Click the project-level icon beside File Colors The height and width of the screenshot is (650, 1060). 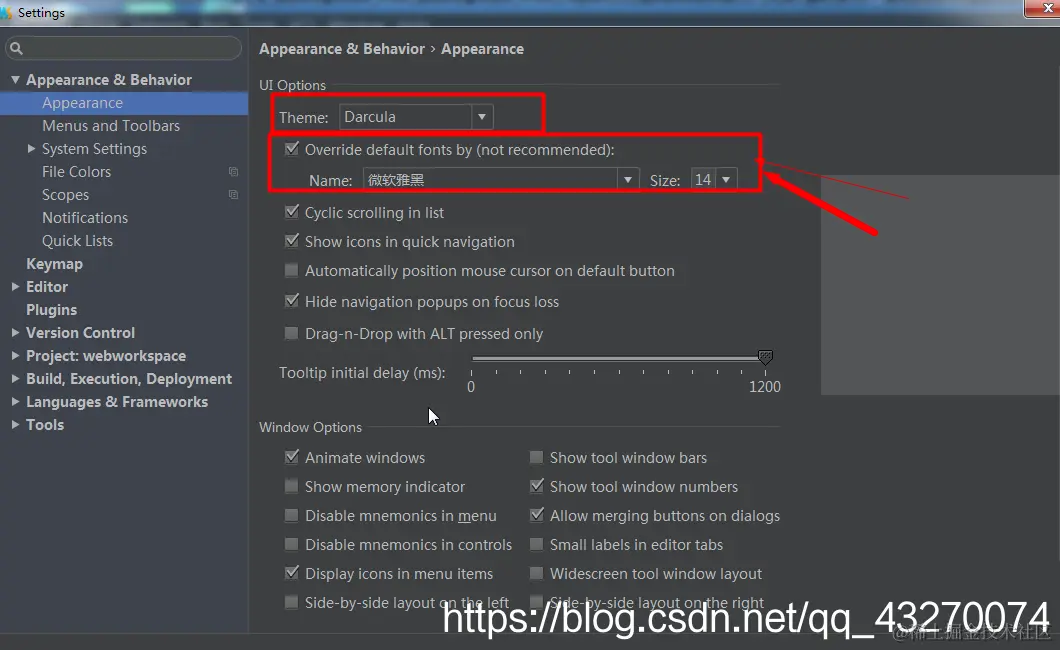point(233,172)
